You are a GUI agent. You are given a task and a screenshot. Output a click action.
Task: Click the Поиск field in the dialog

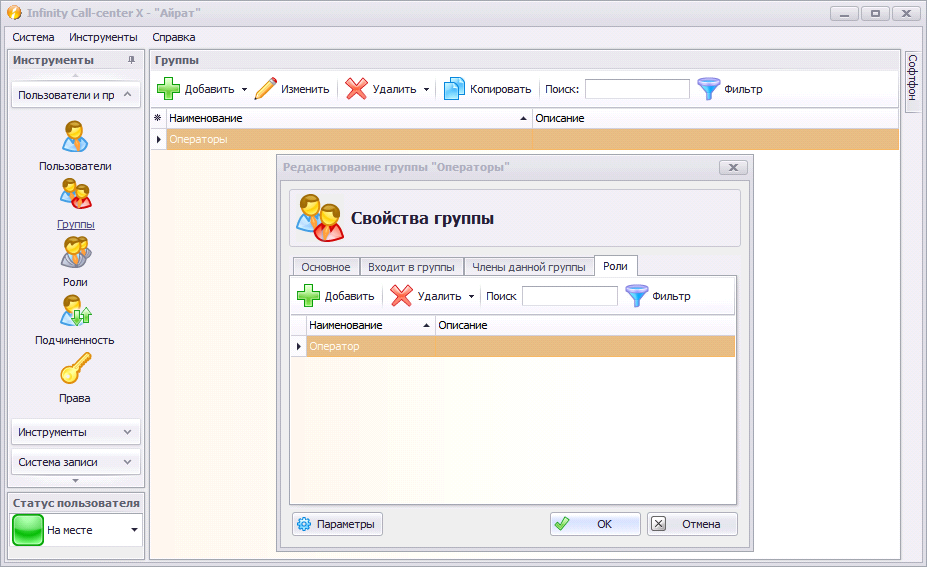[570, 296]
